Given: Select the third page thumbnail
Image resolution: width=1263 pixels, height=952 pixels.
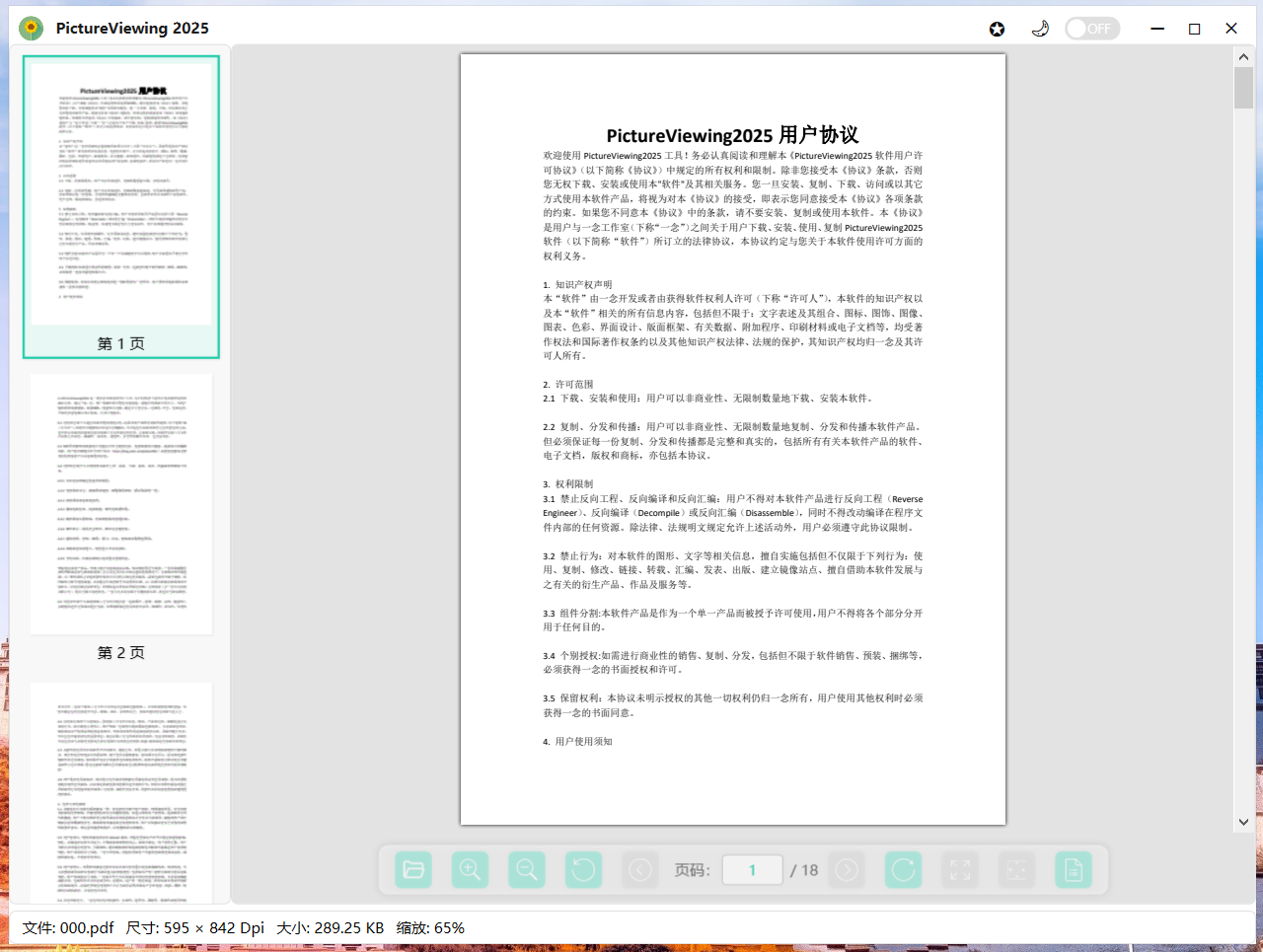Looking at the screenshot, I should [121, 793].
